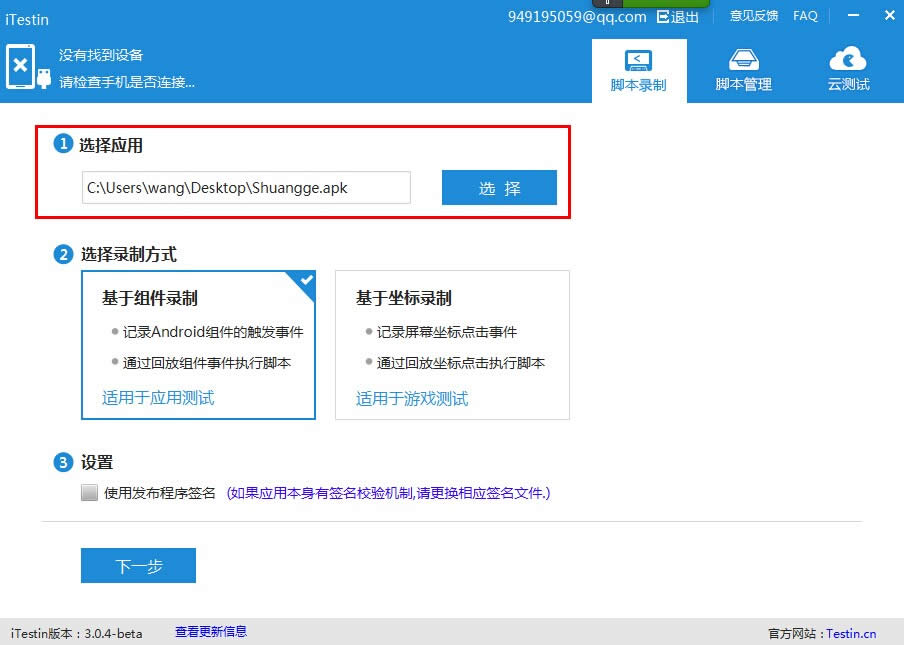Click the 请检查手机是否连接 message
Image resolution: width=904 pixels, height=645 pixels.
click(127, 82)
